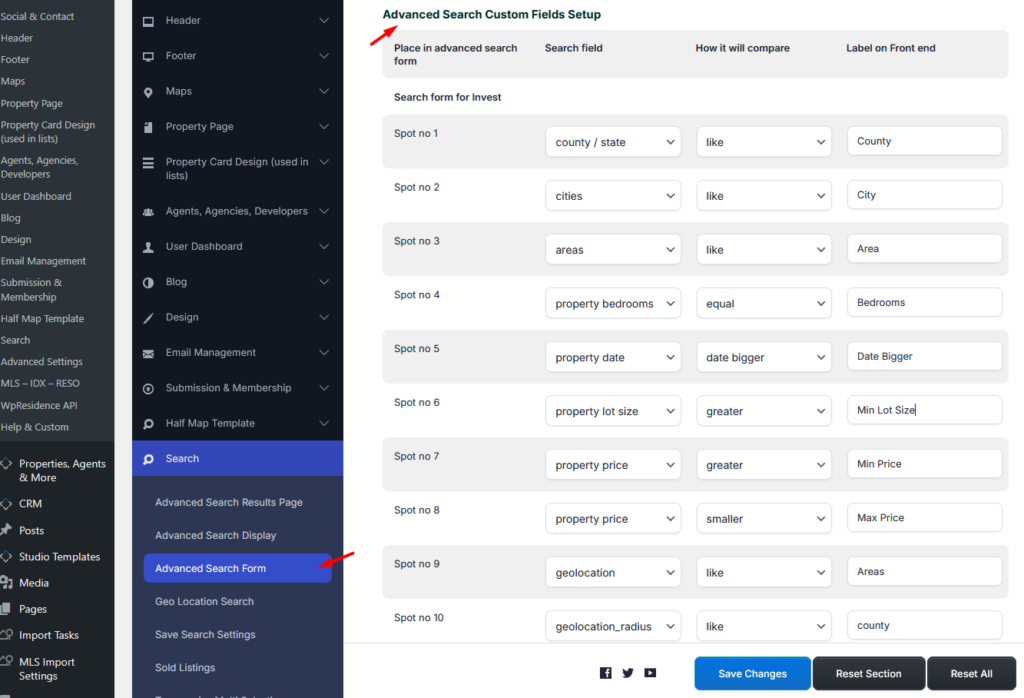Open Spot no 10 geolocation_radius dropdown
Screen dimensions: 1024x698
click(613, 626)
